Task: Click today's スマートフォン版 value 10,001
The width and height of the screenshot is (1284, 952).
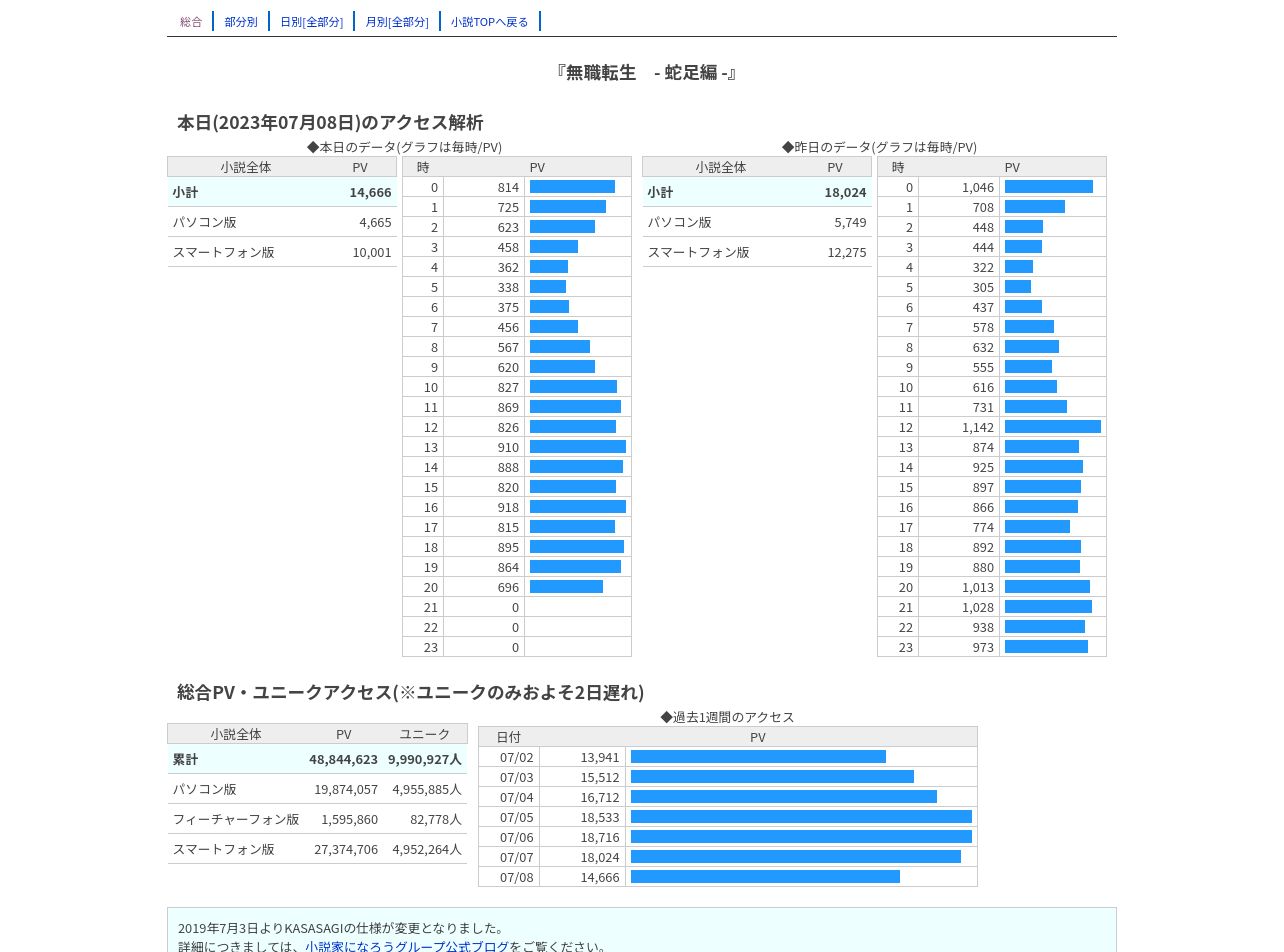Action: tap(372, 252)
